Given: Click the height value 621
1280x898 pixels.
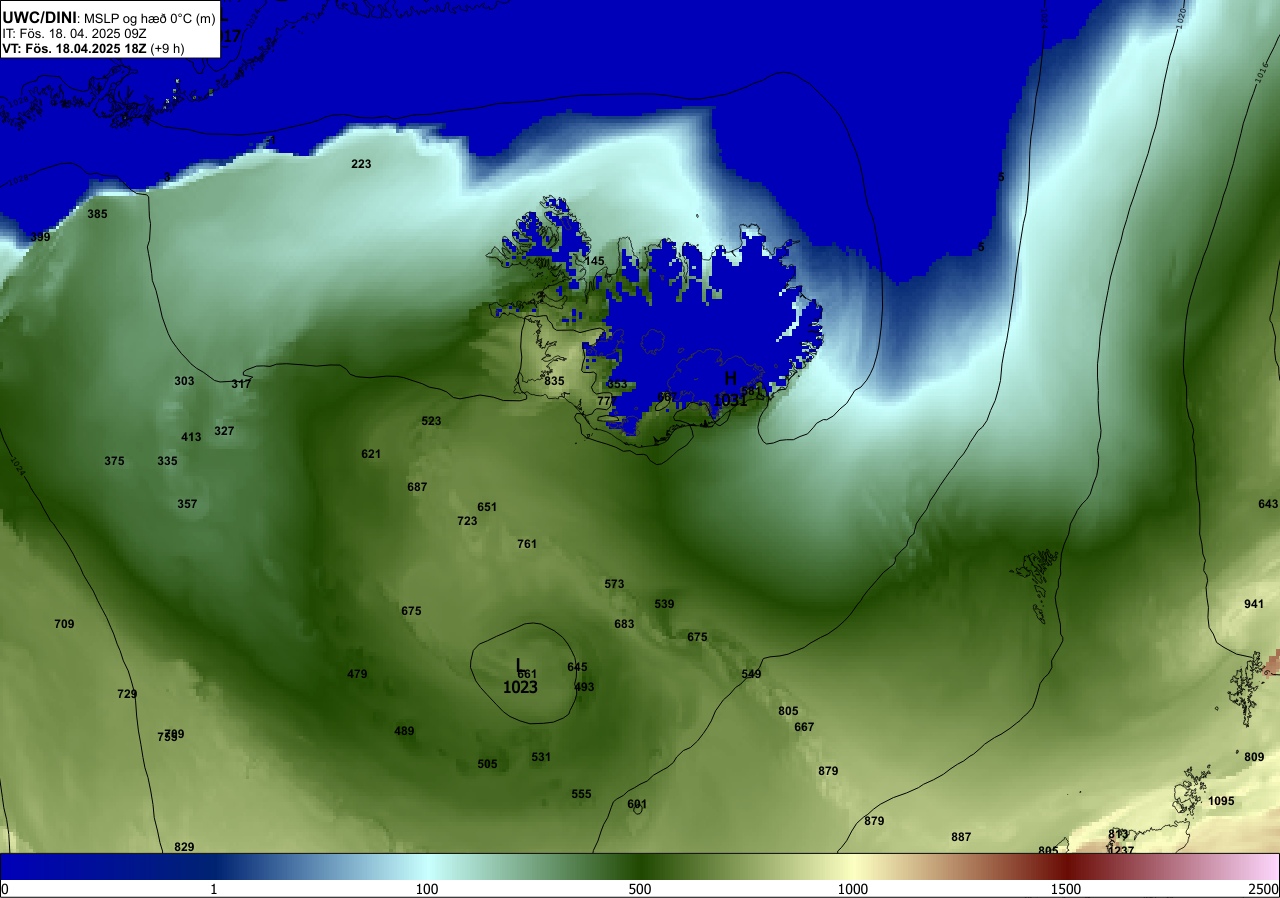Looking at the screenshot, I should [x=371, y=454].
